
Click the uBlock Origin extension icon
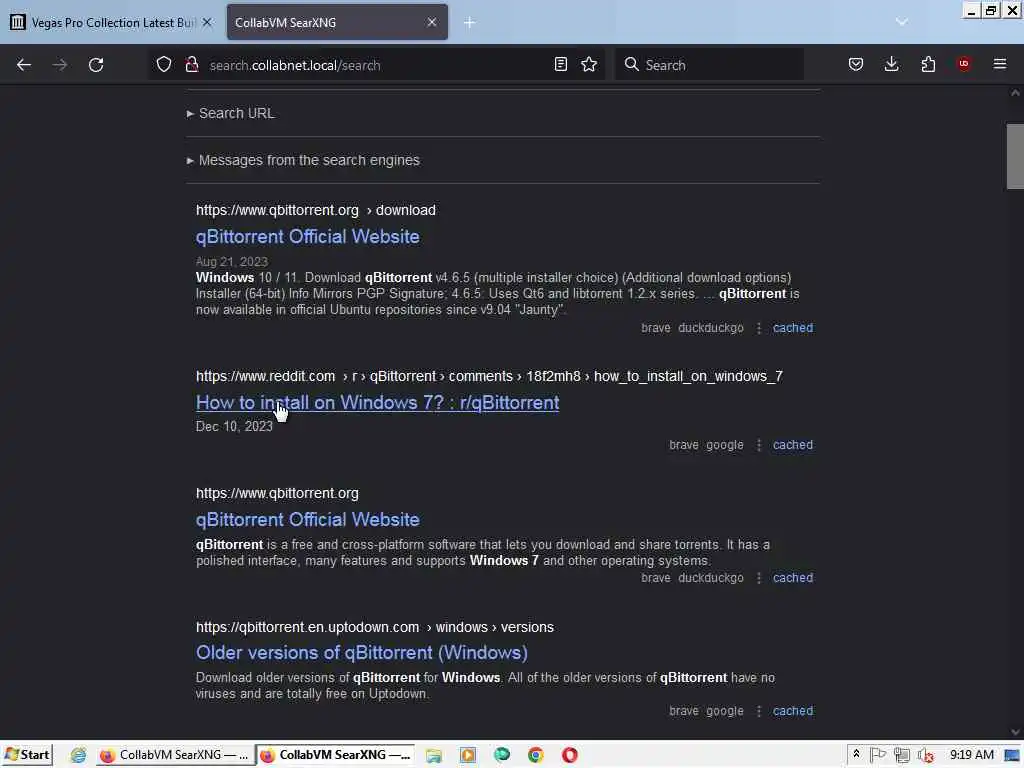(x=964, y=64)
